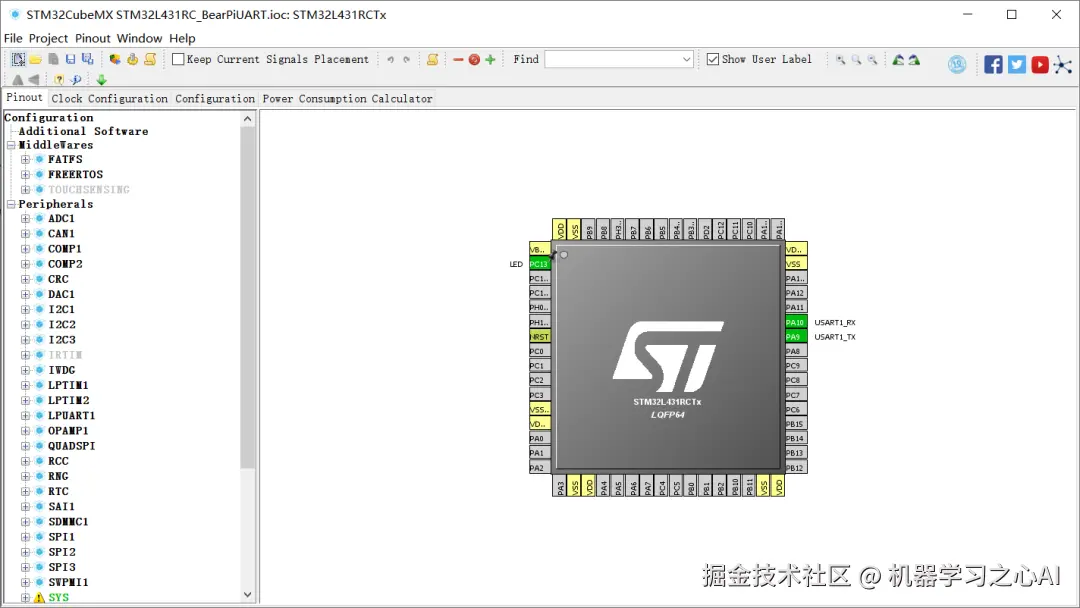Image resolution: width=1080 pixels, height=608 pixels.
Task: Click the first zoom magnifier icon
Action: 840,60
